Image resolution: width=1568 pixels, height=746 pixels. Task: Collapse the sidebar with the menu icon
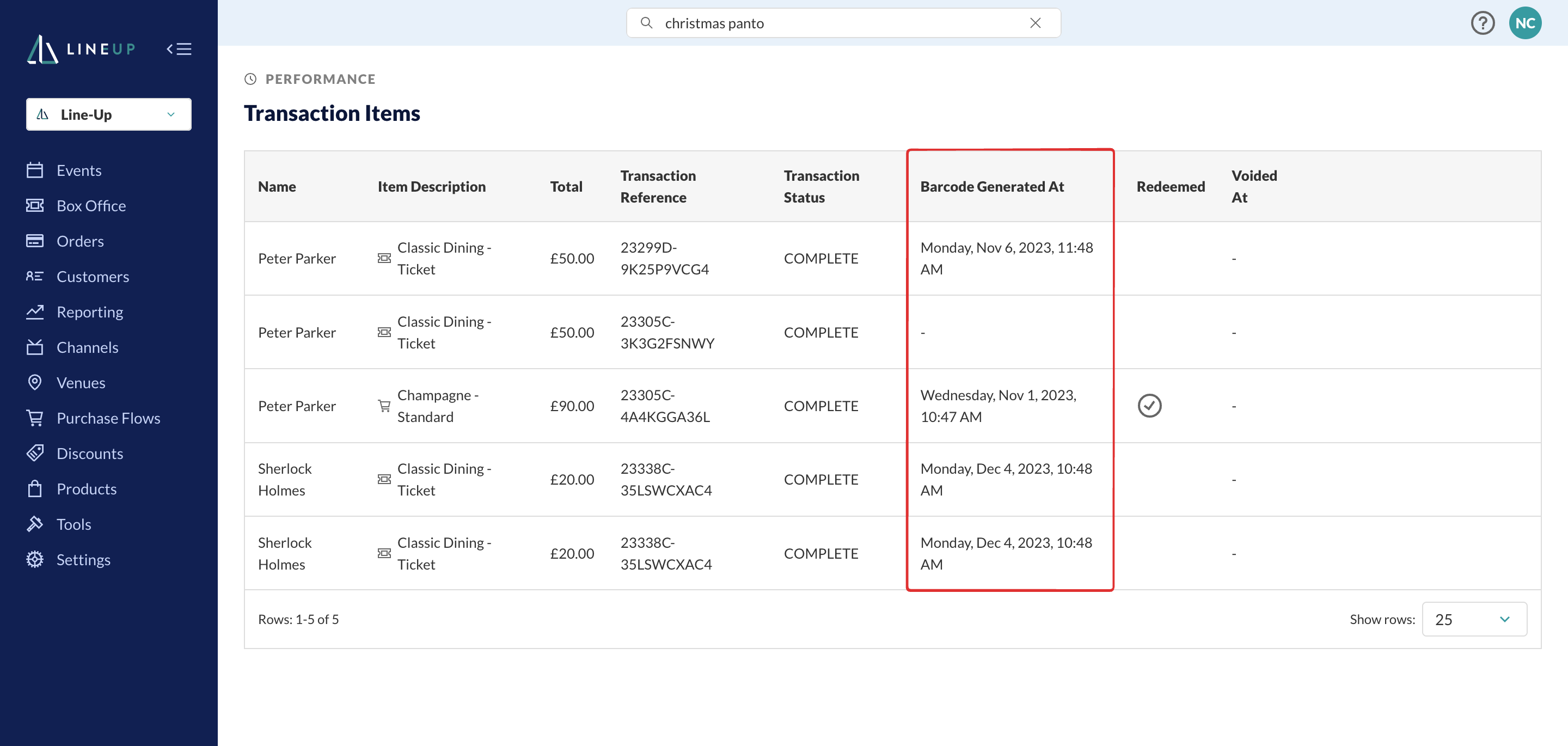click(179, 48)
